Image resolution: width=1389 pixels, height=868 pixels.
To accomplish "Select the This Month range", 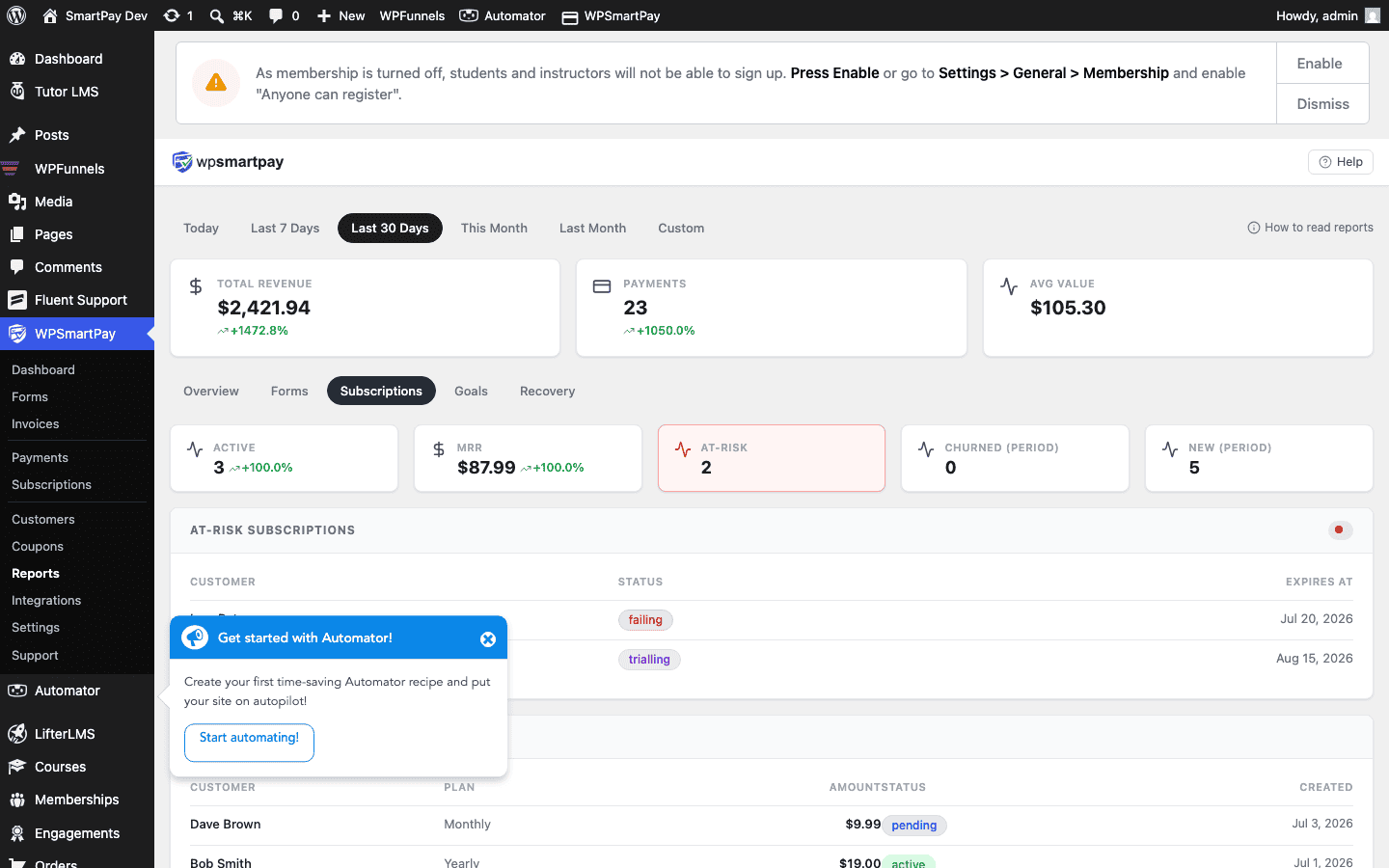I will (x=494, y=229).
